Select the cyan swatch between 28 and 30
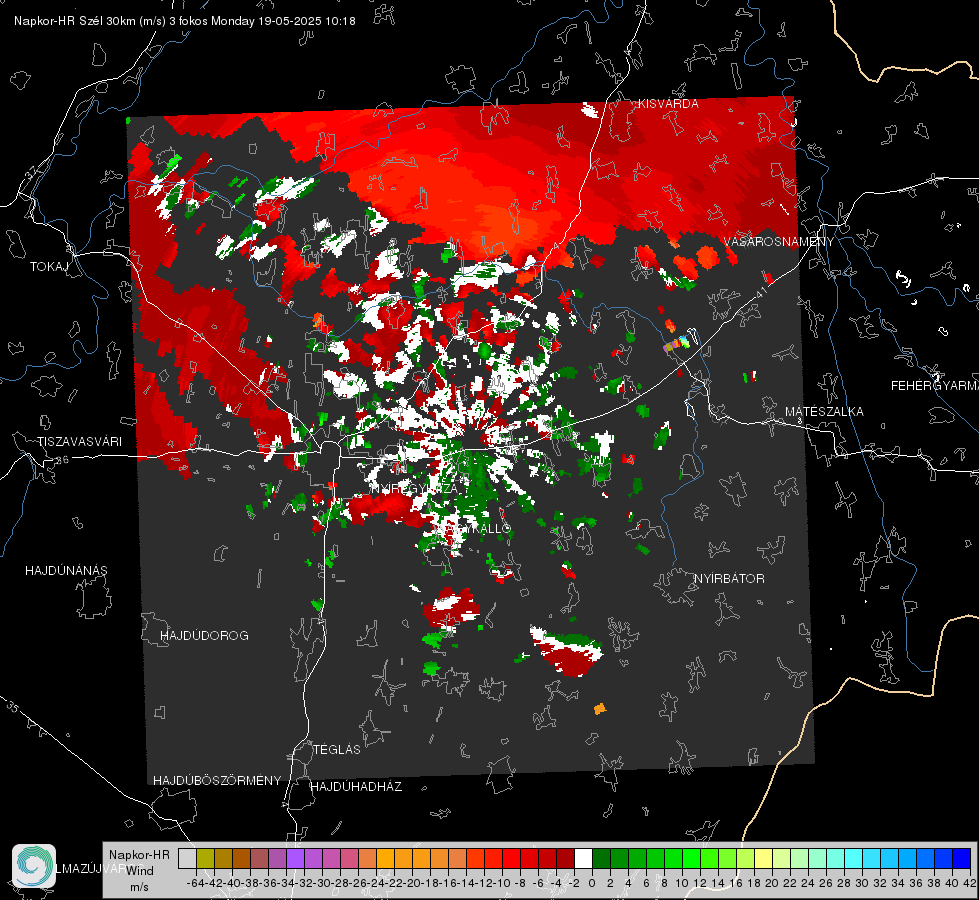 [854, 858]
